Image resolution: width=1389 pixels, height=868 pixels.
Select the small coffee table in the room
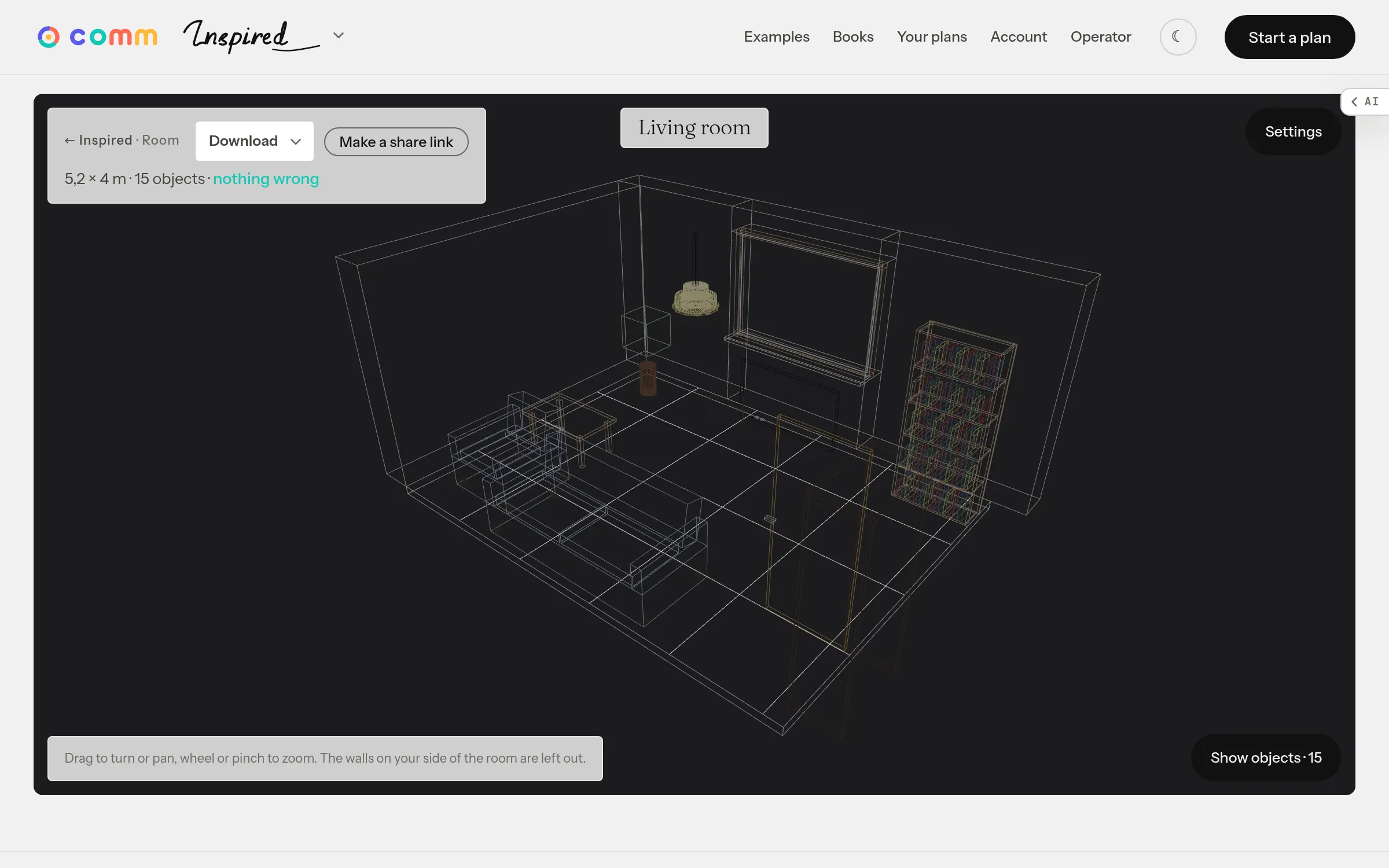(570, 428)
